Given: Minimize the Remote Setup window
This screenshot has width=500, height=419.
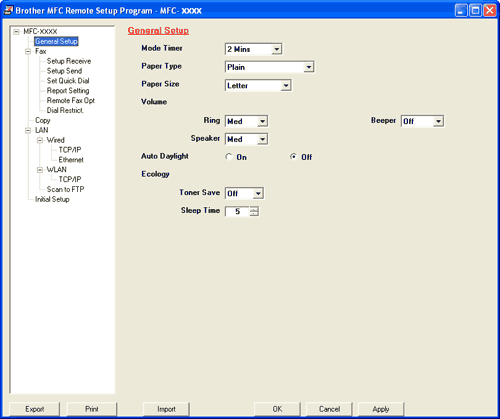Looking at the screenshot, I should 461,11.
